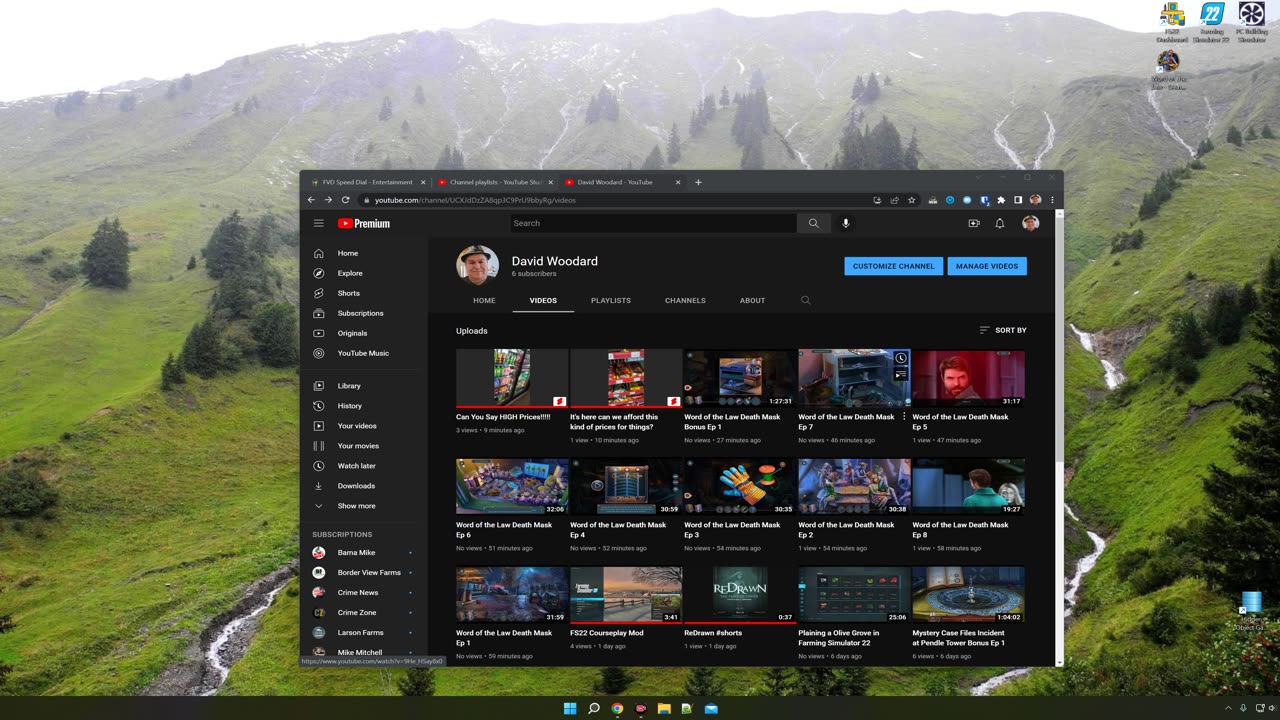Viewport: 1280px width, 720px height.
Task: Reload the page with the refresh icon
Action: 346,200
